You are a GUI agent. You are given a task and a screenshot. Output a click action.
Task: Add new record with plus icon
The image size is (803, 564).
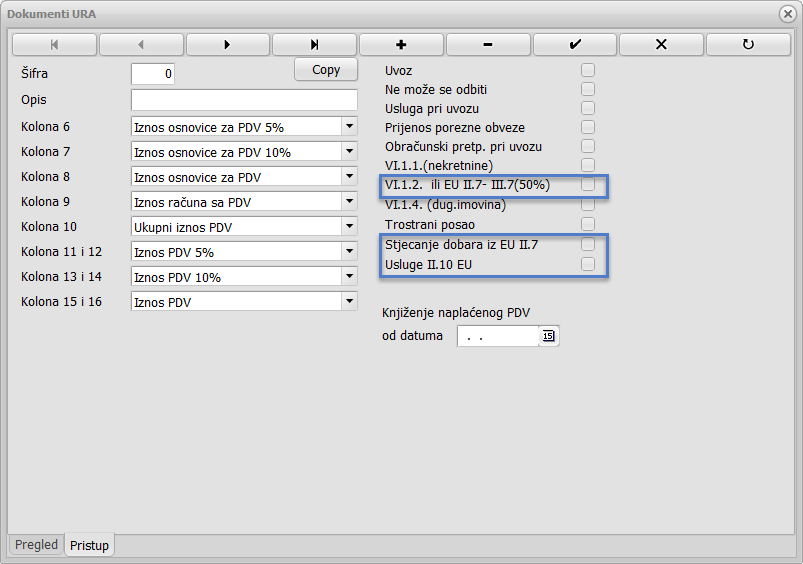402,45
